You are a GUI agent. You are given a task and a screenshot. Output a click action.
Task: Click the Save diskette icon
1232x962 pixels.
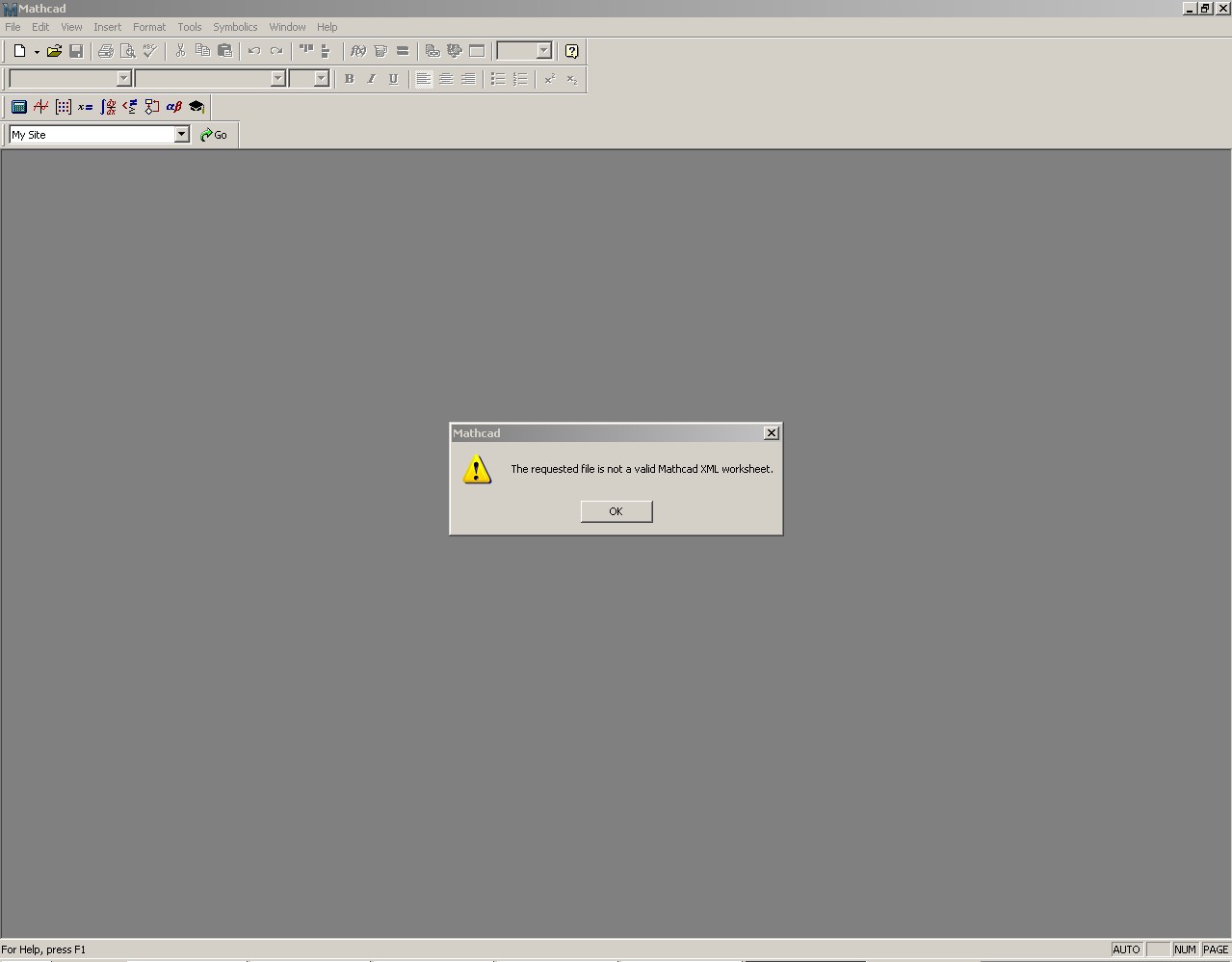[x=76, y=51]
